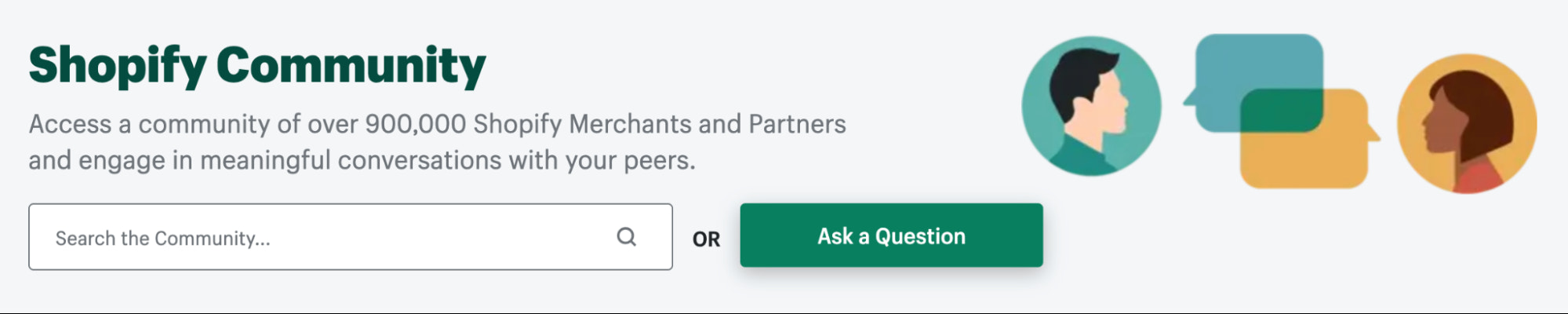This screenshot has width=1568, height=314.
Task: Click the word "Community" in the title
Action: (x=351, y=65)
